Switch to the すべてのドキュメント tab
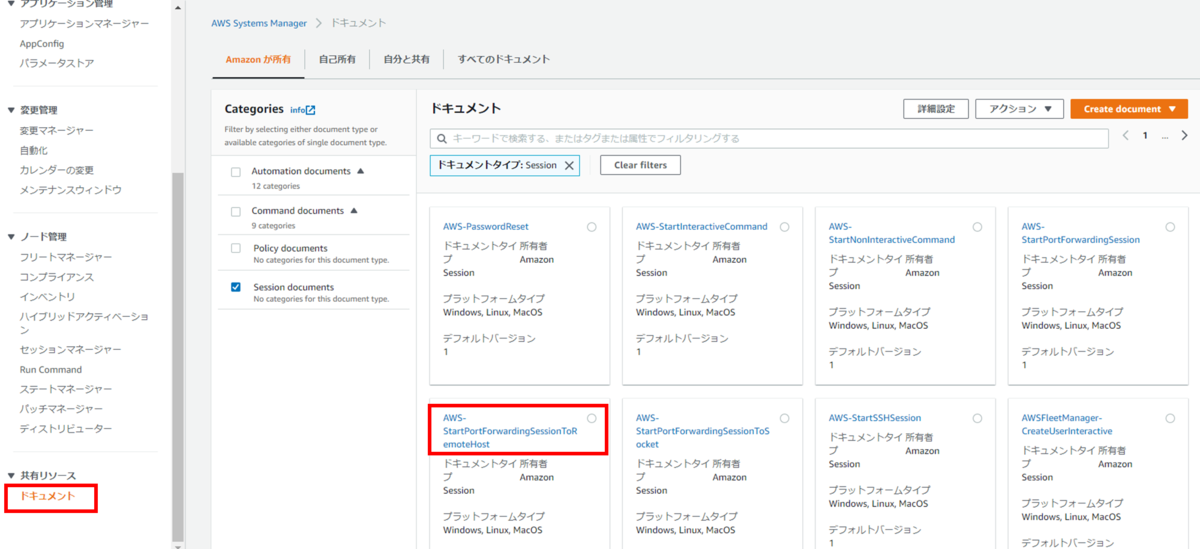The width and height of the screenshot is (1200, 549). [504, 60]
